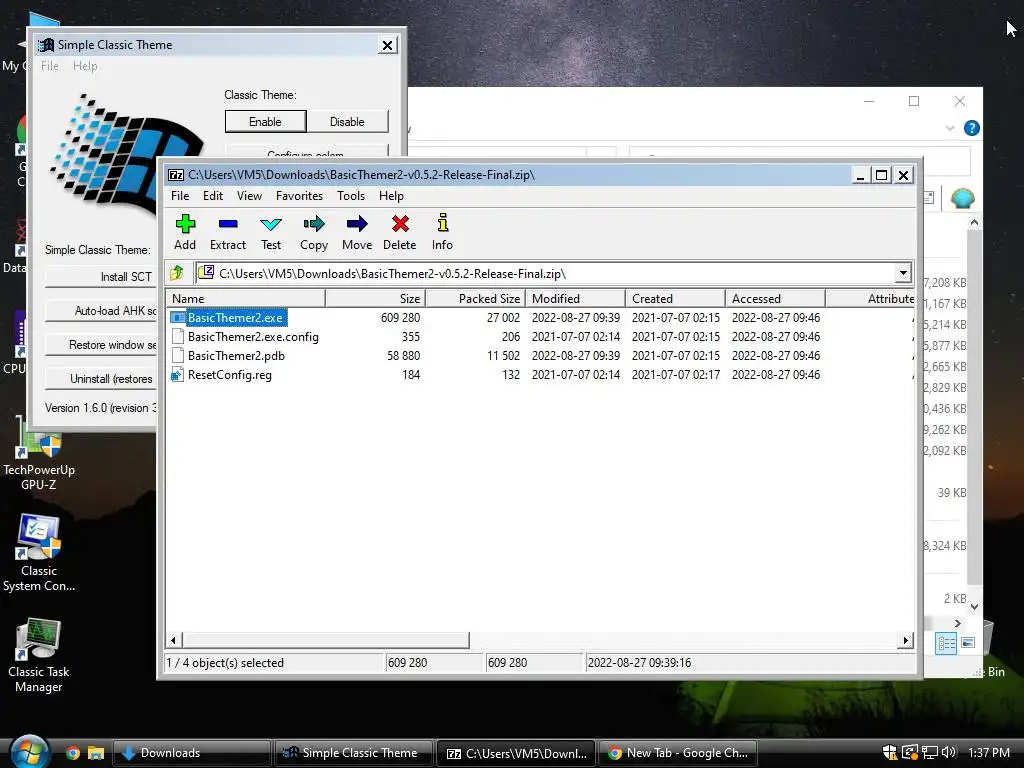1024x768 pixels.
Task: Click the Extract toolbar icon
Action: [x=228, y=232]
